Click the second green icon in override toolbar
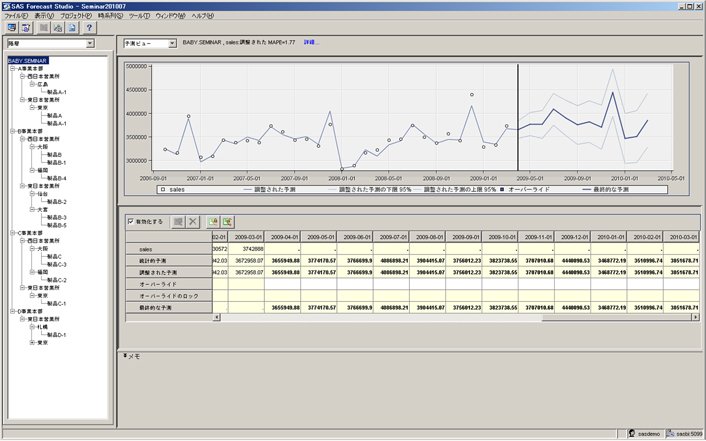The width and height of the screenshot is (706, 441). coord(227,222)
